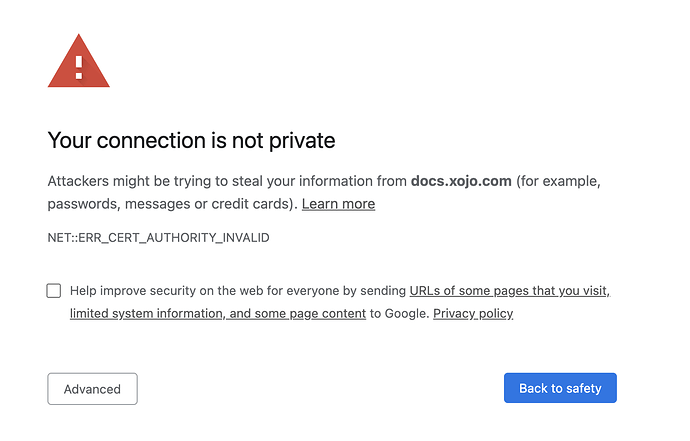Click the (for example, text after the domain
The height and width of the screenshot is (441, 690).
pos(558,181)
